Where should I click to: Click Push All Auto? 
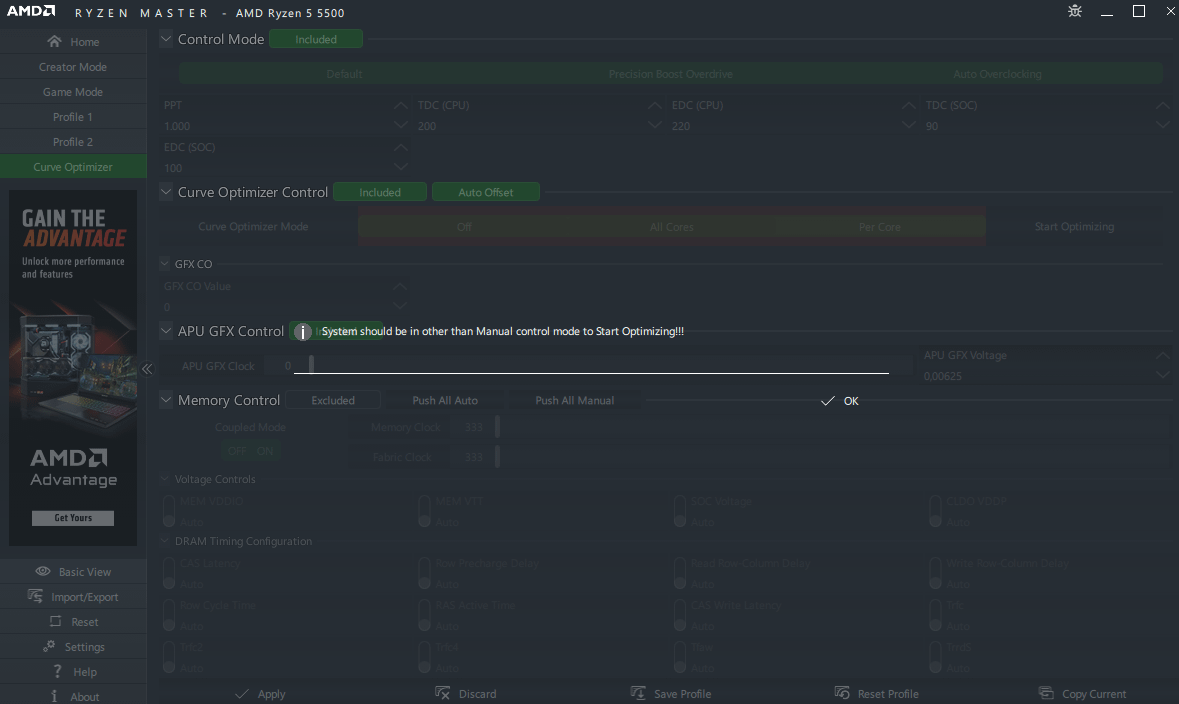tap(445, 400)
